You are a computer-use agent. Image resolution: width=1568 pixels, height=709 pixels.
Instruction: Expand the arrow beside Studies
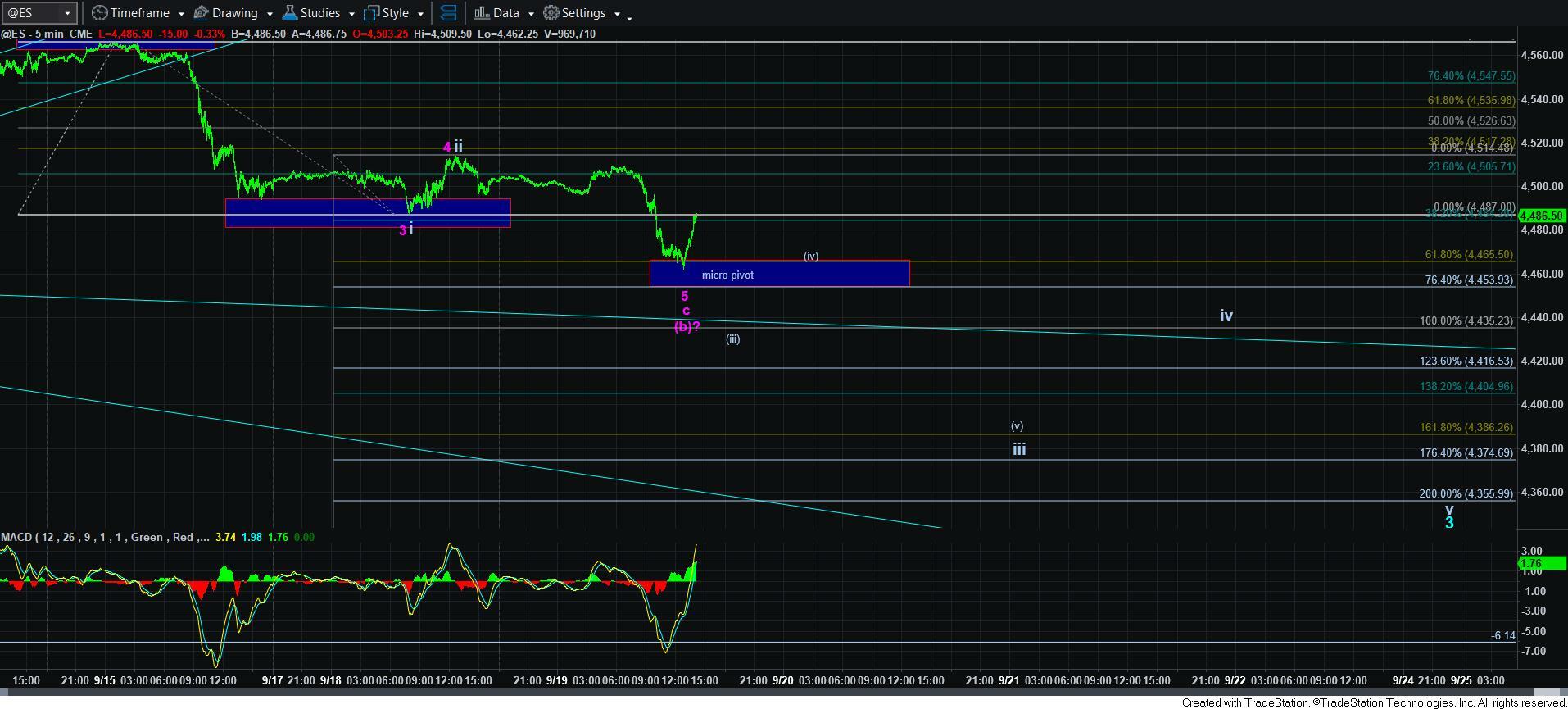click(351, 14)
